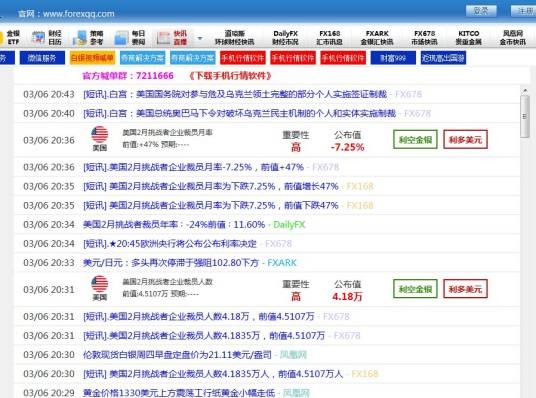The height and width of the screenshot is (398, 536).
Task: Click the dark blue button right of 财富999
Action: (443, 58)
